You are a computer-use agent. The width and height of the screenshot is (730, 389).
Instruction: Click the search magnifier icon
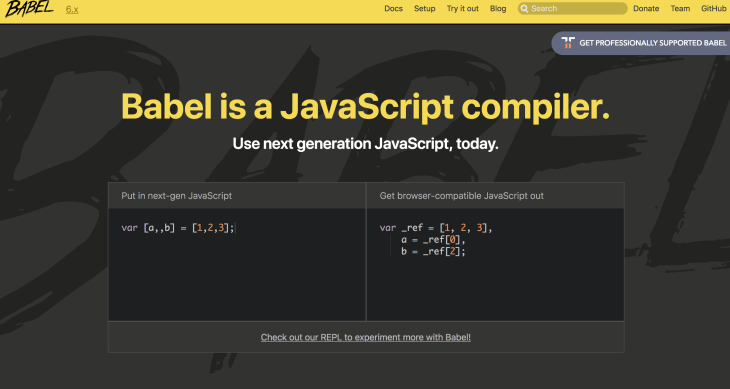(524, 8)
